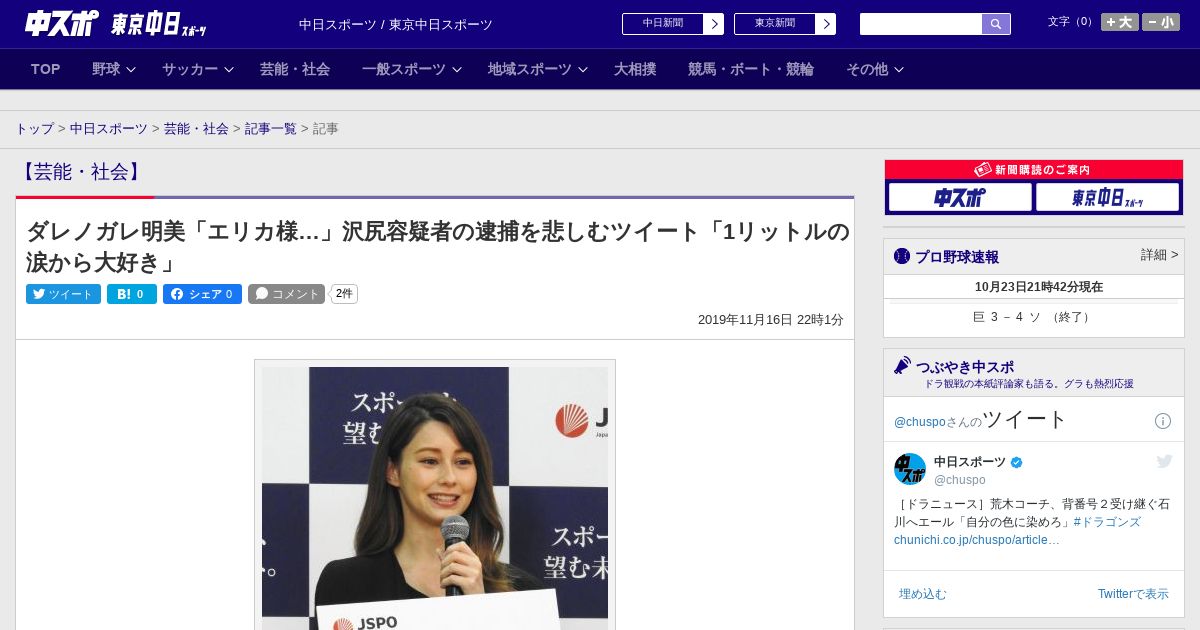Click 詳細 > link in baseball panel

tap(1159, 255)
